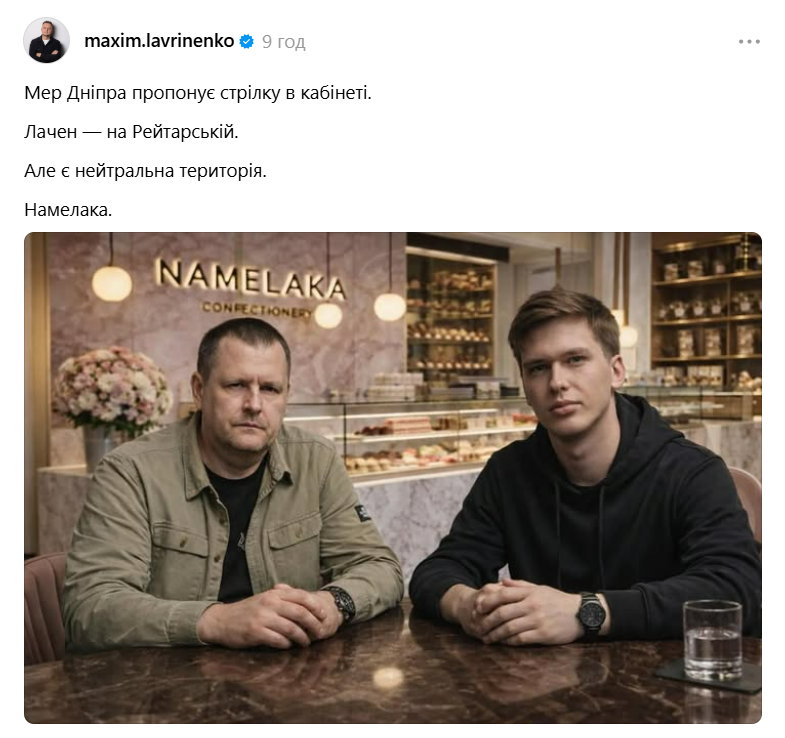The width and height of the screenshot is (785, 738).
Task: Click the blue verified badge icon
Action: point(246,41)
